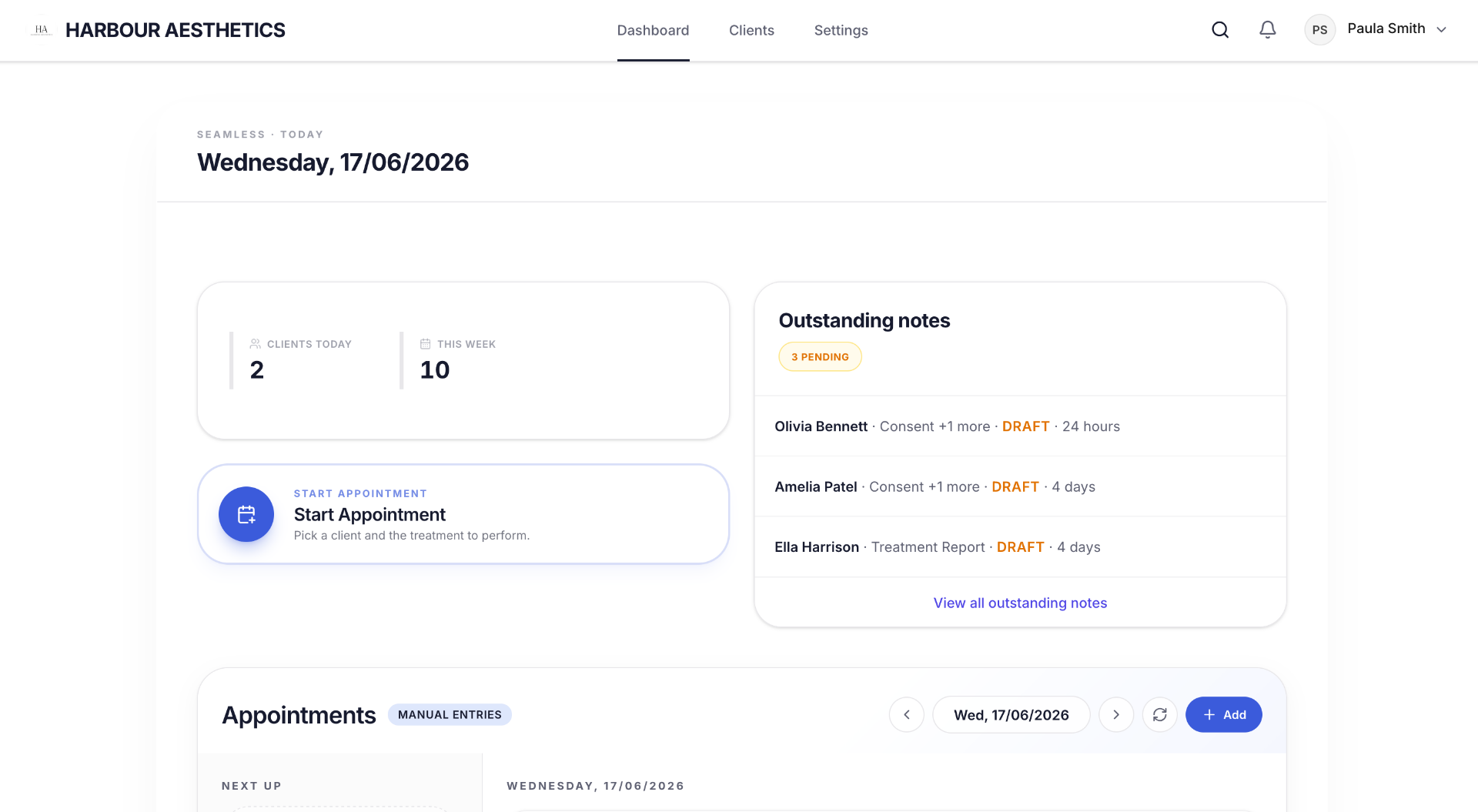Click the Next Up label
1478x812 pixels.
tap(252, 786)
